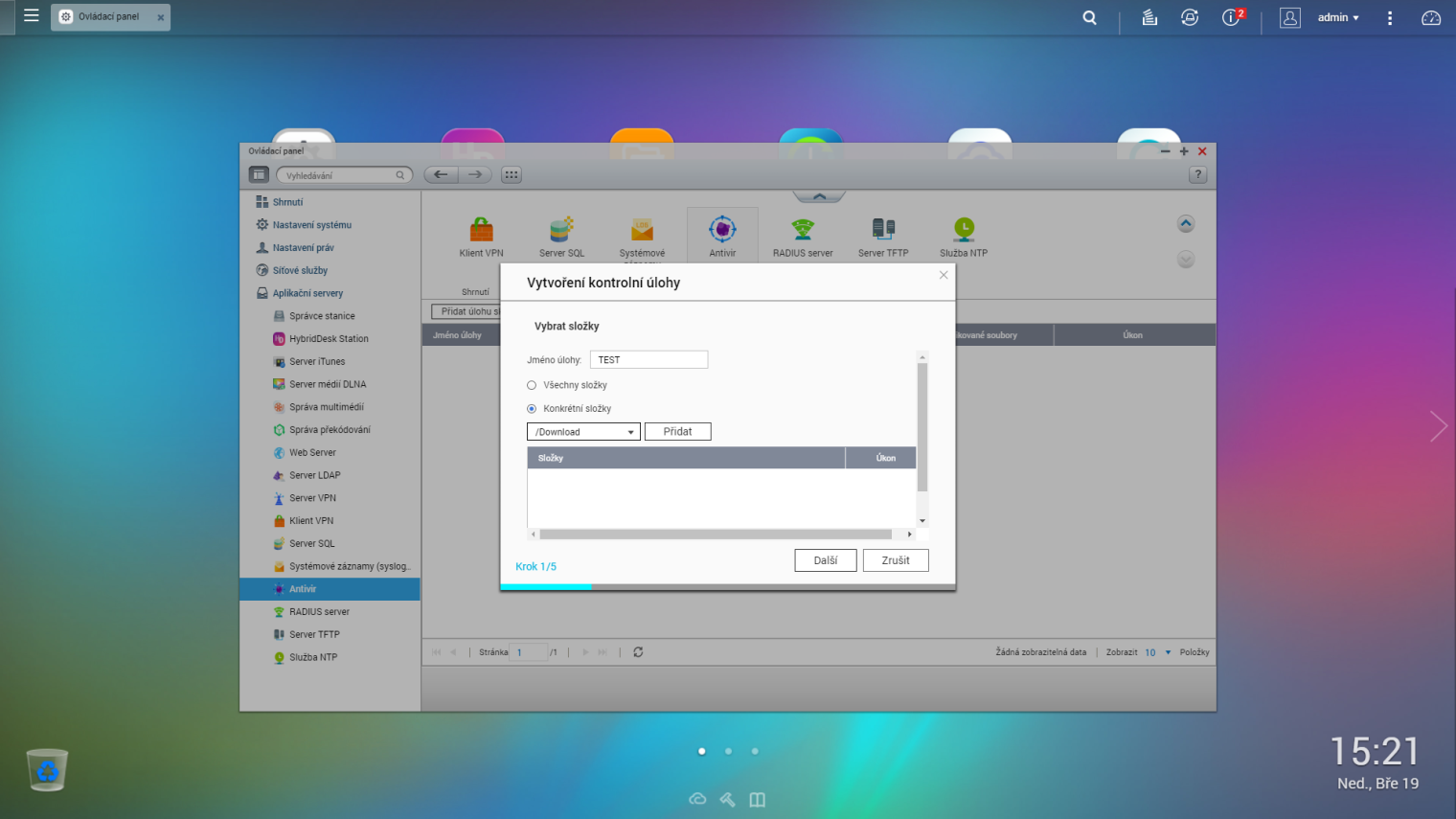Open Nastavení systému in sidebar
Screen dimensions: 1456x819
tap(311, 225)
